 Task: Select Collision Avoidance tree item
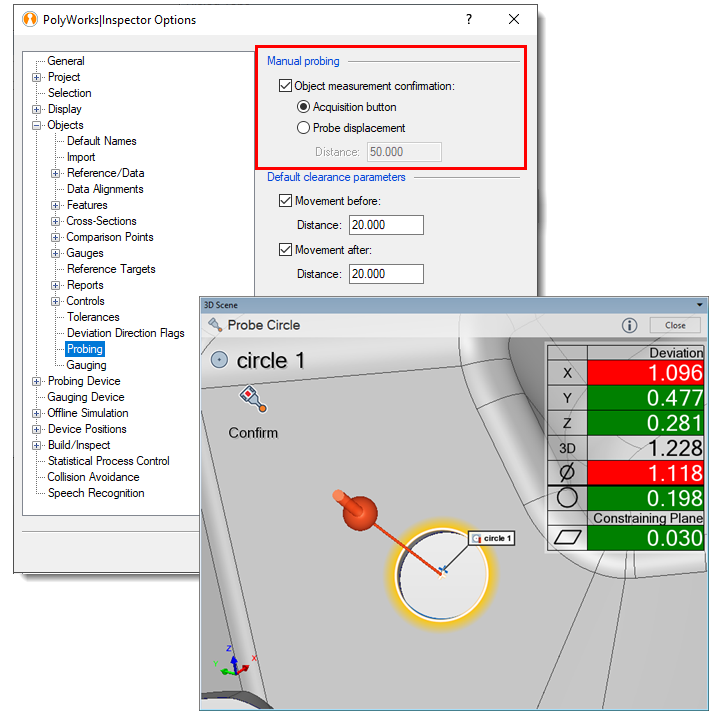[93, 477]
